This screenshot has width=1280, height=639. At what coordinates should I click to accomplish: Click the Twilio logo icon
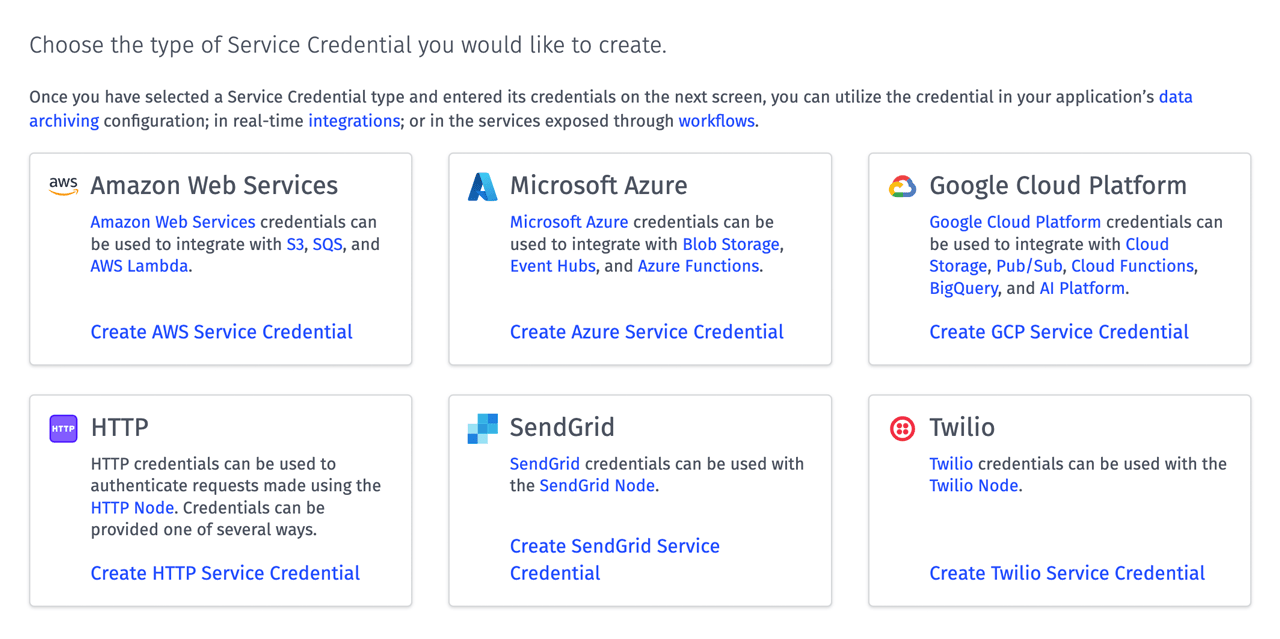click(902, 427)
